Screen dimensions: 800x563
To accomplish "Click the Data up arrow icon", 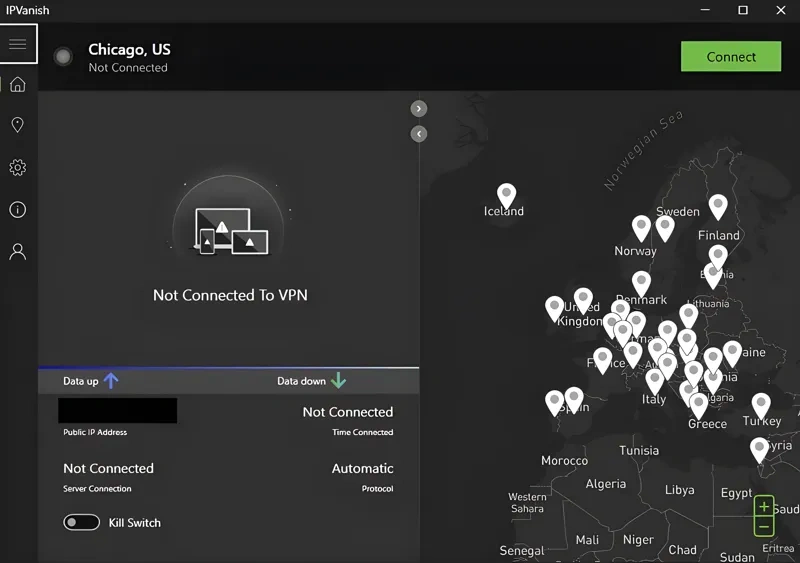I will point(111,380).
